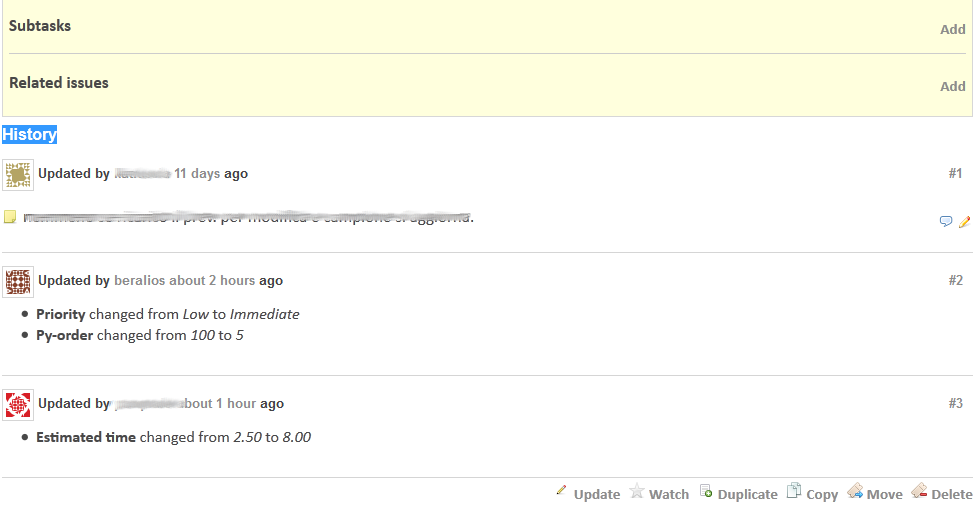Viewport: 975px width, 512px height.
Task: Click the Delete icon at bottom right
Action: [920, 491]
